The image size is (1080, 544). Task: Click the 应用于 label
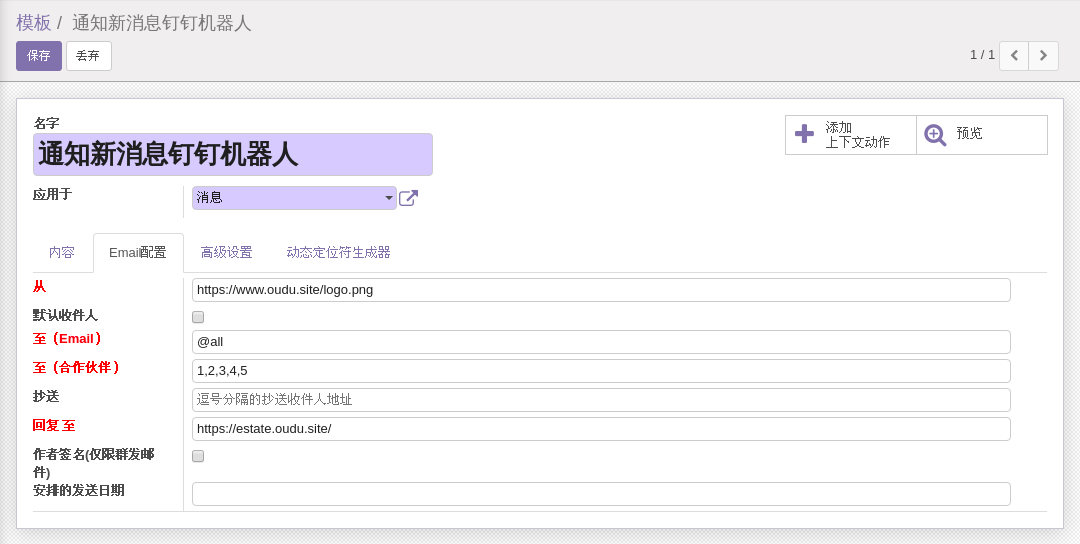52,194
